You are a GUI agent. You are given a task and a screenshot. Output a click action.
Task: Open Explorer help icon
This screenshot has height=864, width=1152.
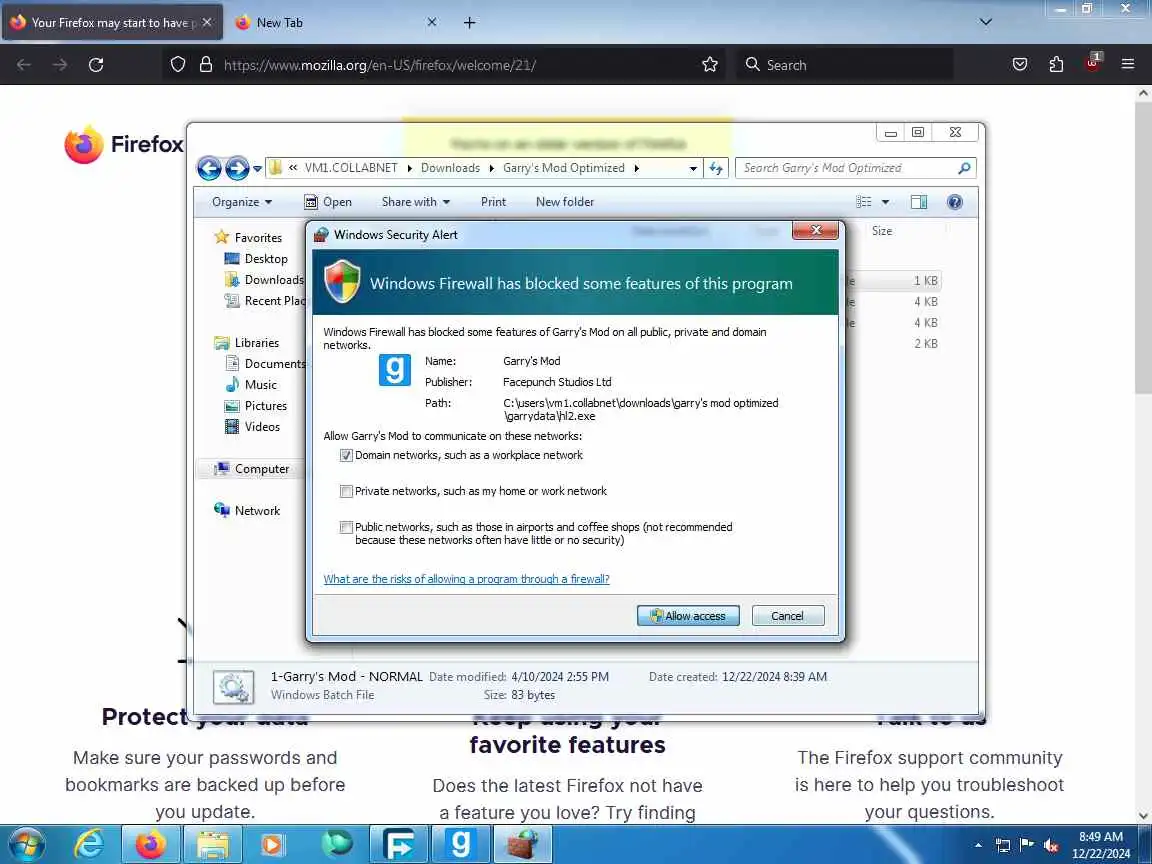click(954, 202)
